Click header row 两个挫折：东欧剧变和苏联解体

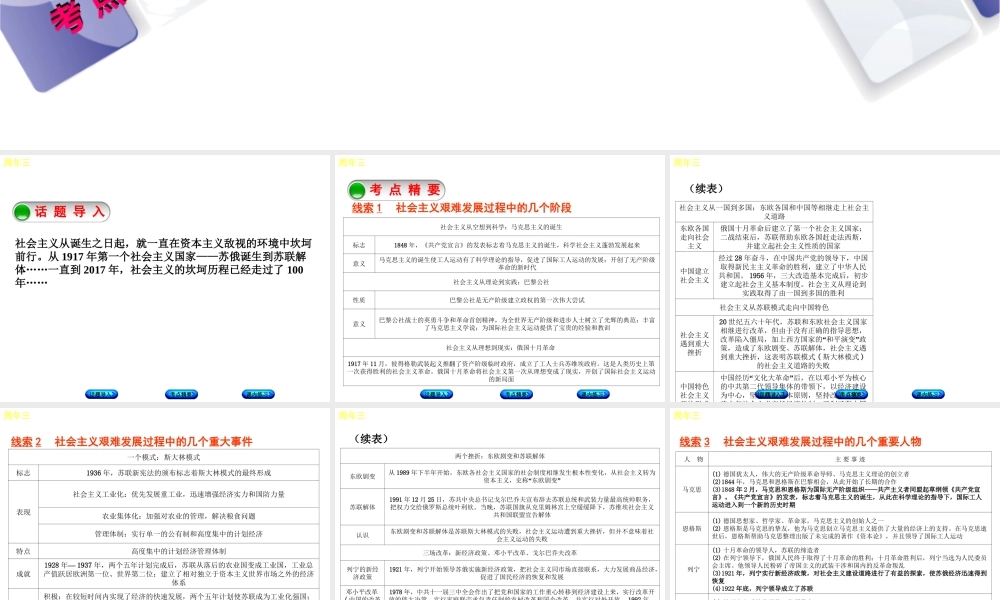(500, 456)
